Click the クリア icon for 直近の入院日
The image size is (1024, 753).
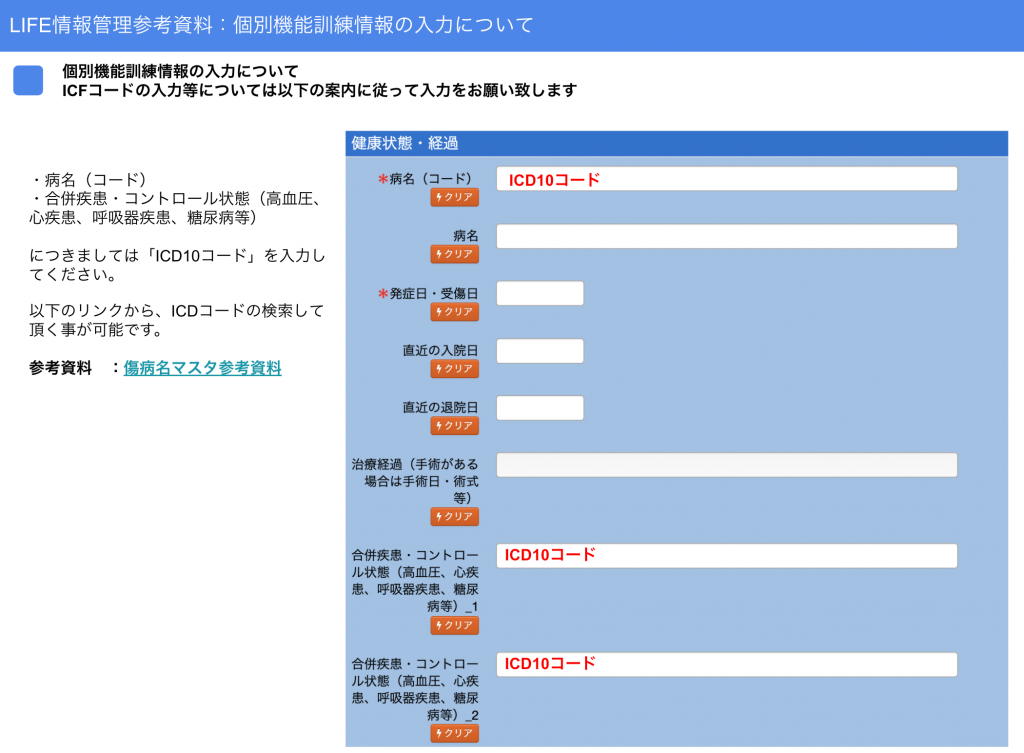pyautogui.click(x=455, y=368)
